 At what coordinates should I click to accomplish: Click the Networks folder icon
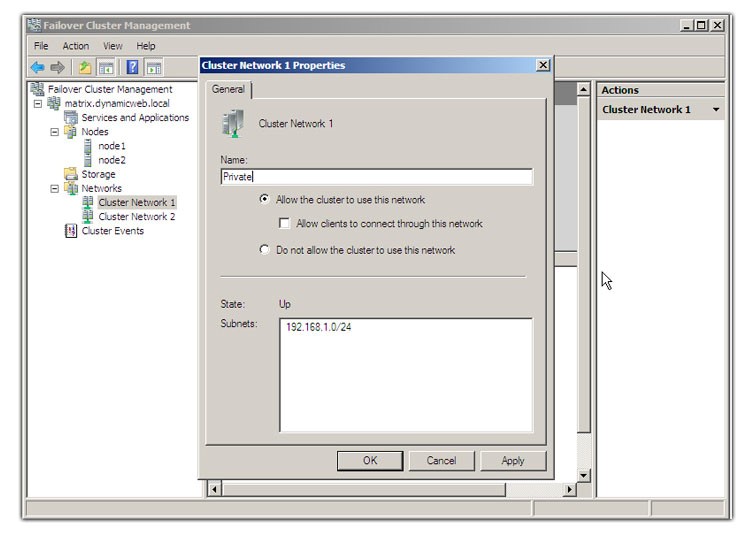tap(71, 188)
